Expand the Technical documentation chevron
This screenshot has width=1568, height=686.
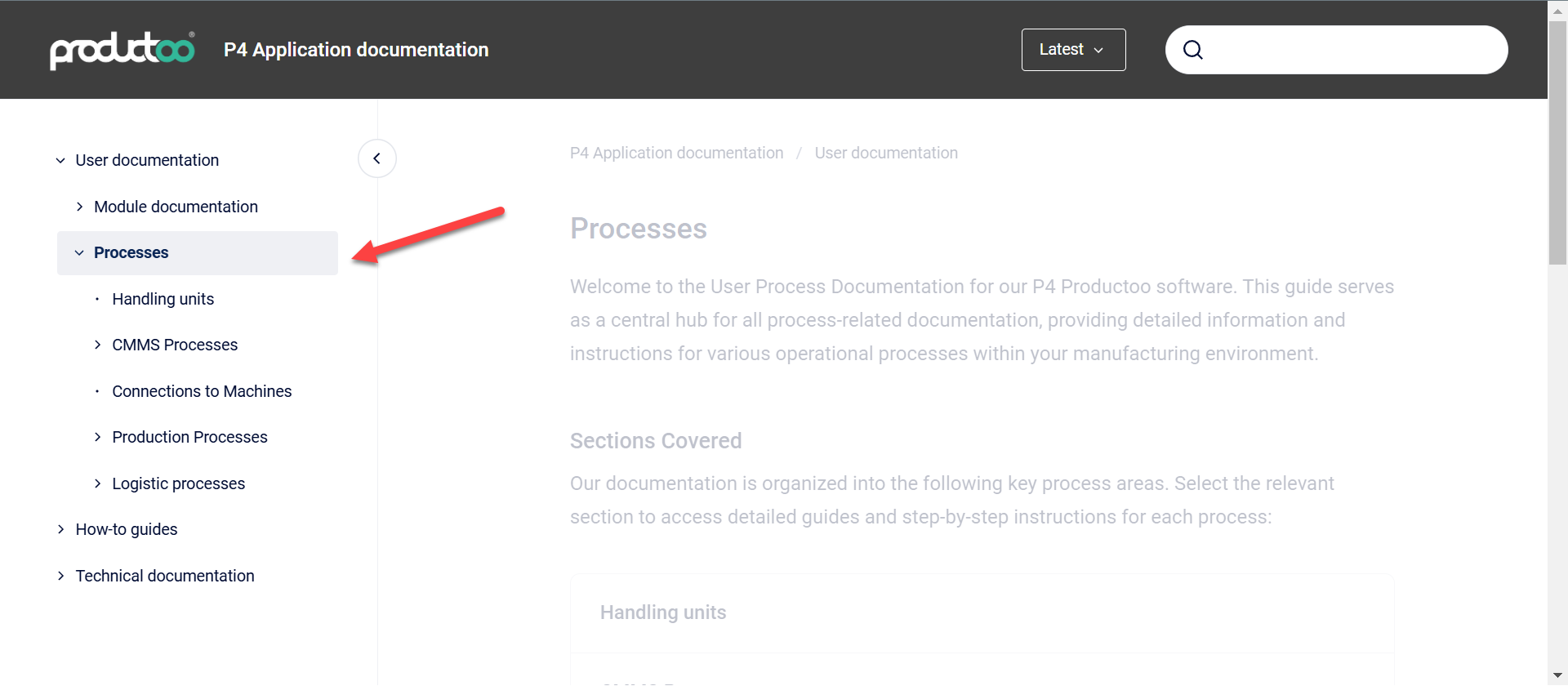(60, 577)
